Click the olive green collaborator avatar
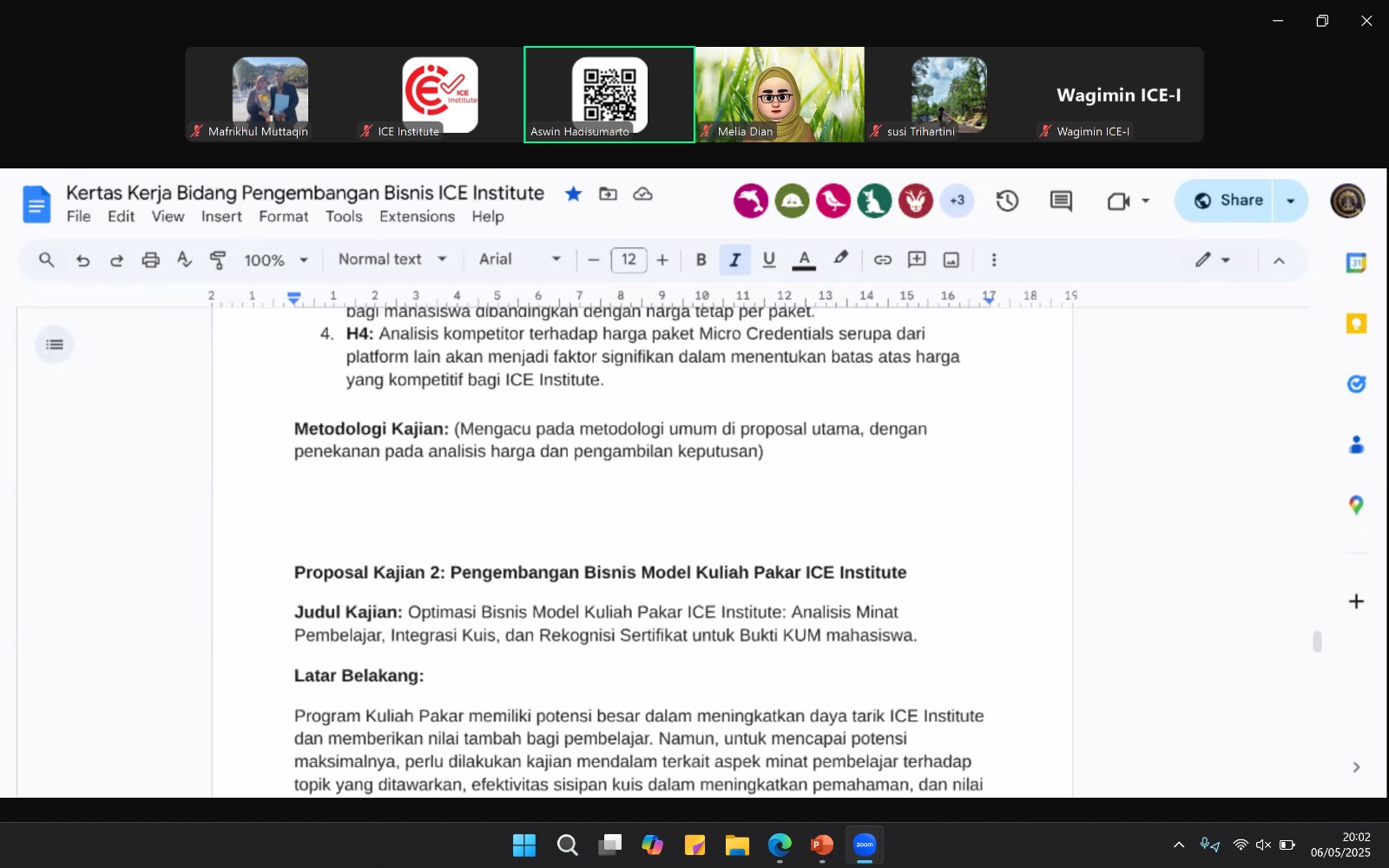1389x868 pixels. [792, 201]
